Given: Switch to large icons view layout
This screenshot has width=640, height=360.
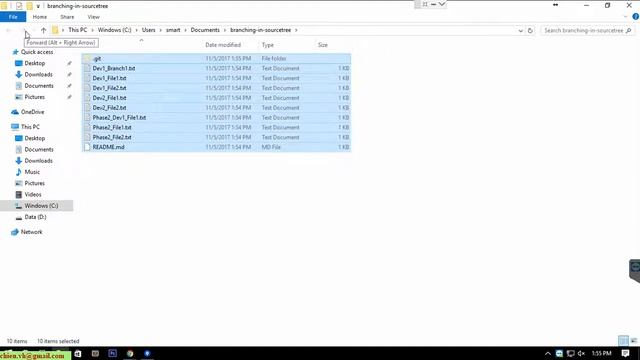Looking at the screenshot, I should (633, 341).
